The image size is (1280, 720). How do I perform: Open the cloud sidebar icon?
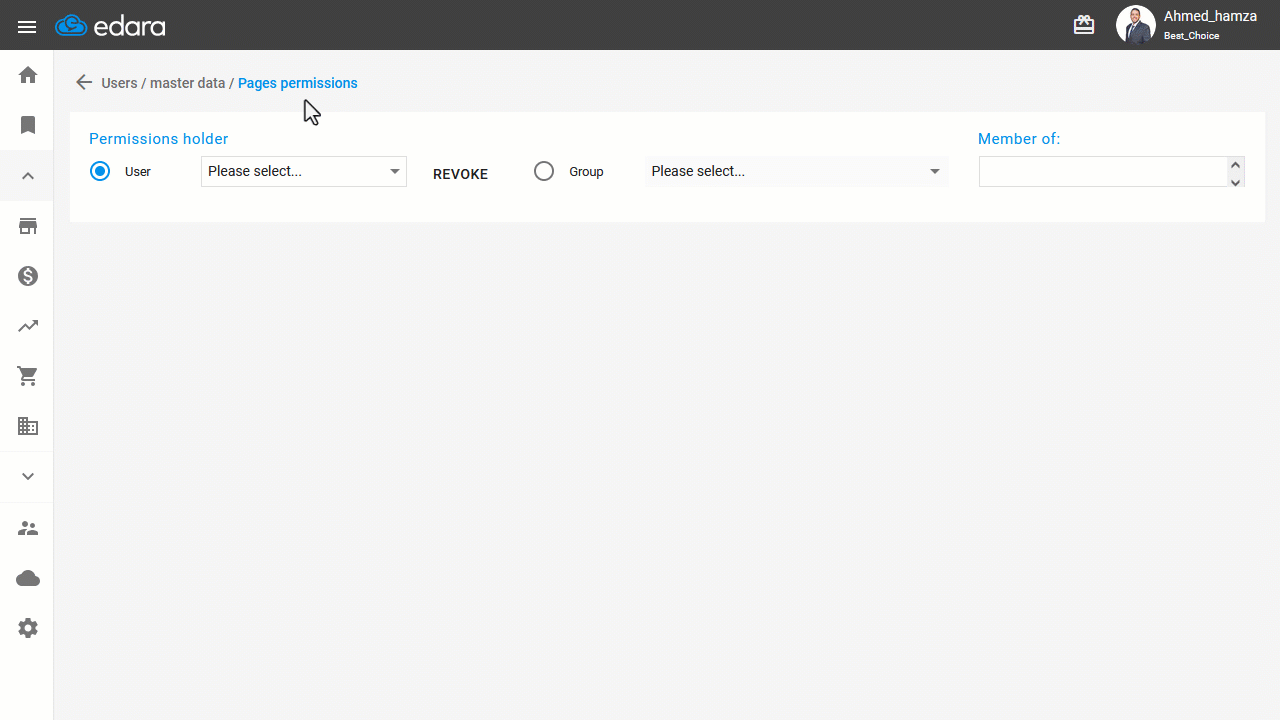click(28, 578)
